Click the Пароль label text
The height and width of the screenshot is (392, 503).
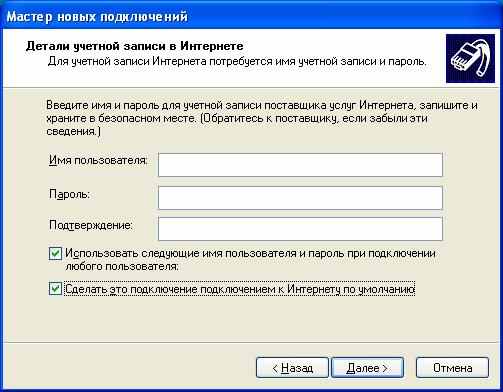pyautogui.click(x=70, y=194)
